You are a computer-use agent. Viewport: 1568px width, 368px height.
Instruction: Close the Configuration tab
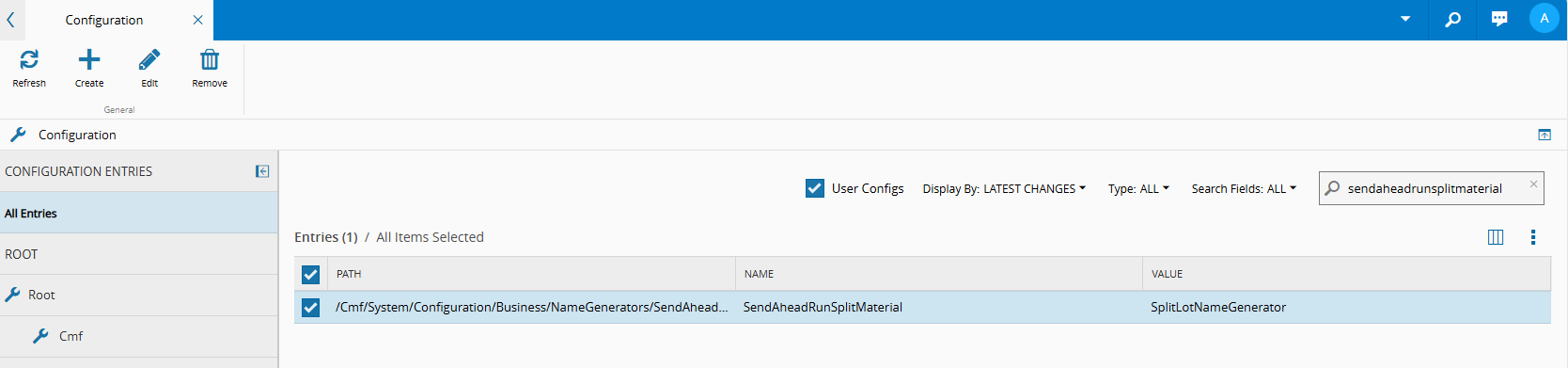(x=197, y=20)
